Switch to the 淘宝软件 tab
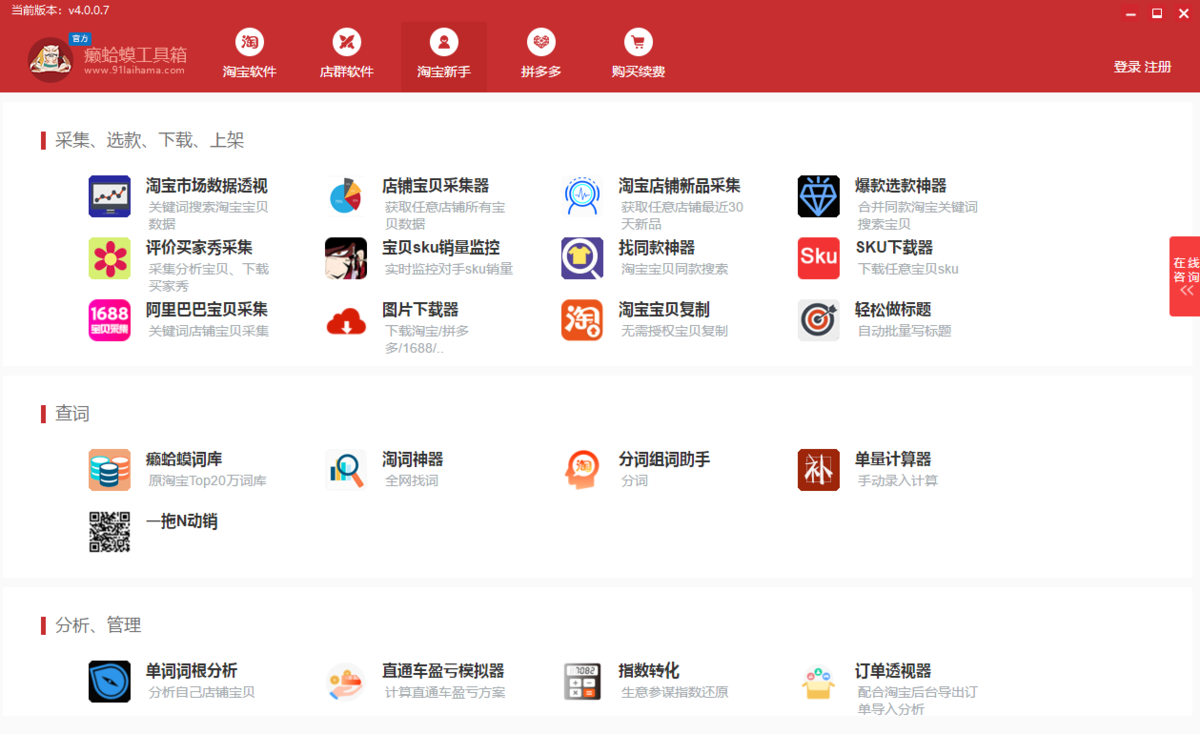Screen dimensions: 1200x734 (249, 55)
